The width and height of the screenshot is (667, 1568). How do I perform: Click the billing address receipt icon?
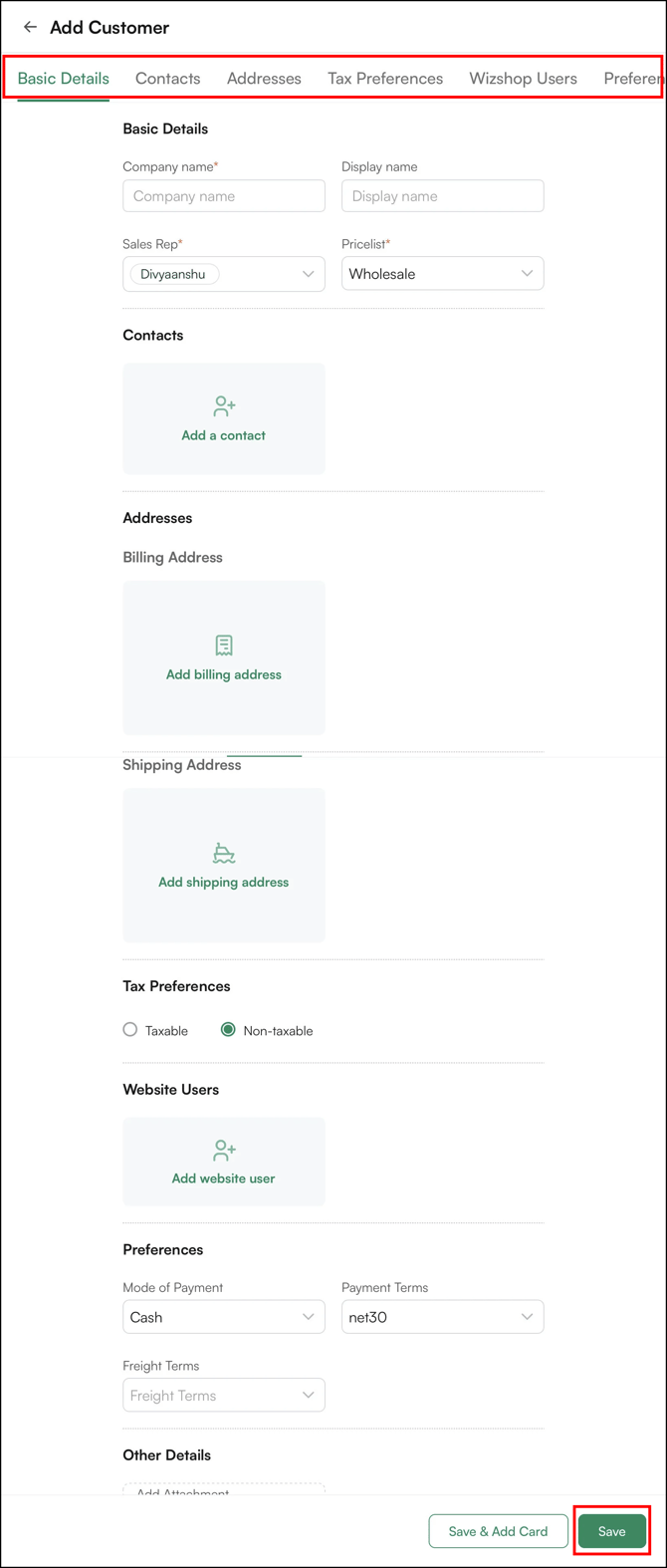coord(224,646)
